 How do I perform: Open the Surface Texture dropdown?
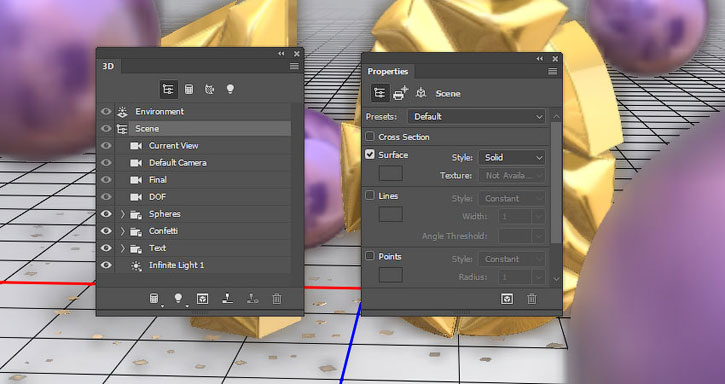(x=512, y=175)
